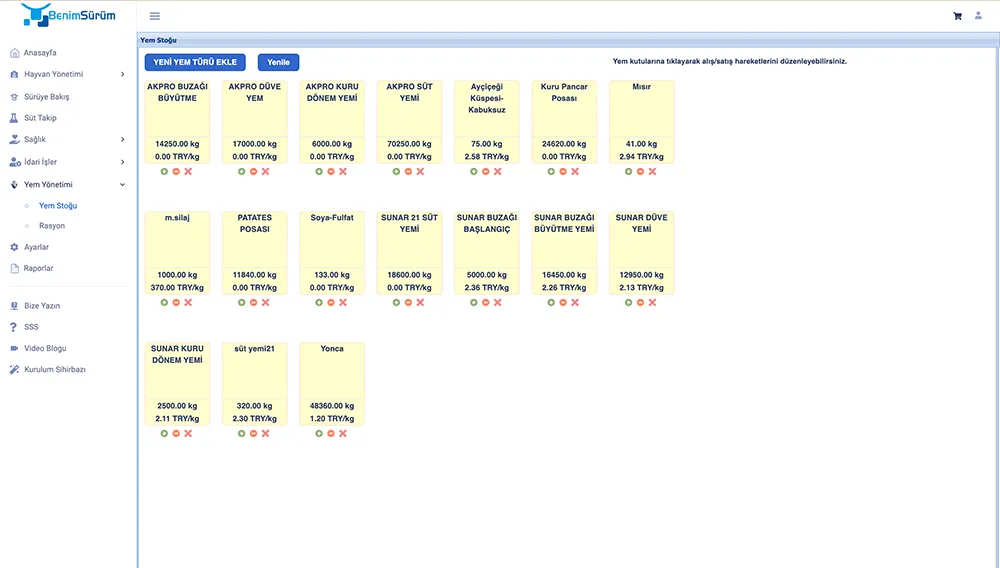Click green plus icon under SUNAR DÜVE YEMİ
The height and width of the screenshot is (568, 1000).
point(629,302)
